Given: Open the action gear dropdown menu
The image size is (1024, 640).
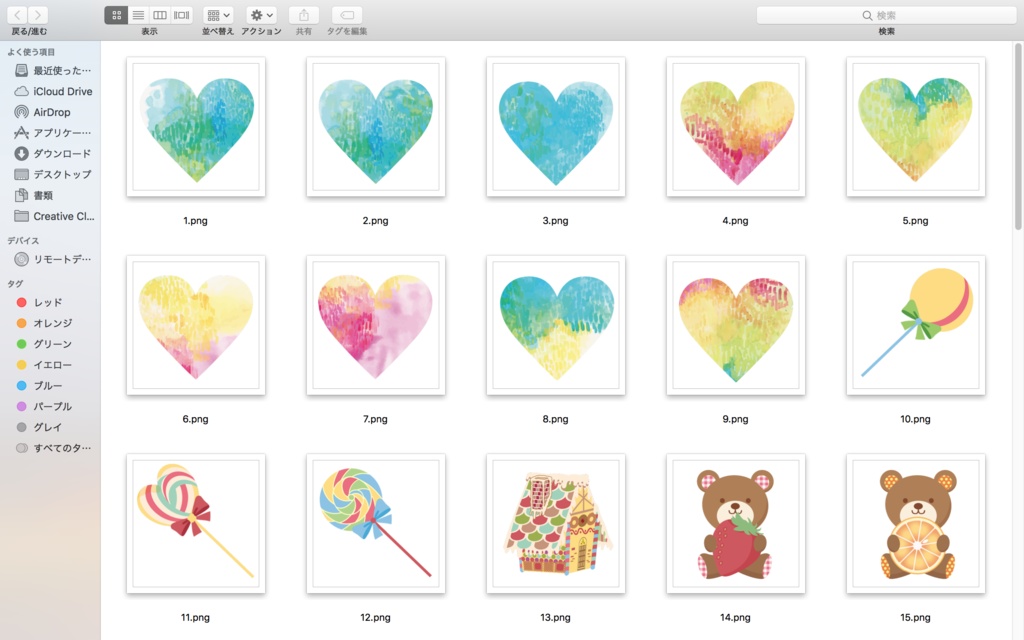Looking at the screenshot, I should pos(261,15).
